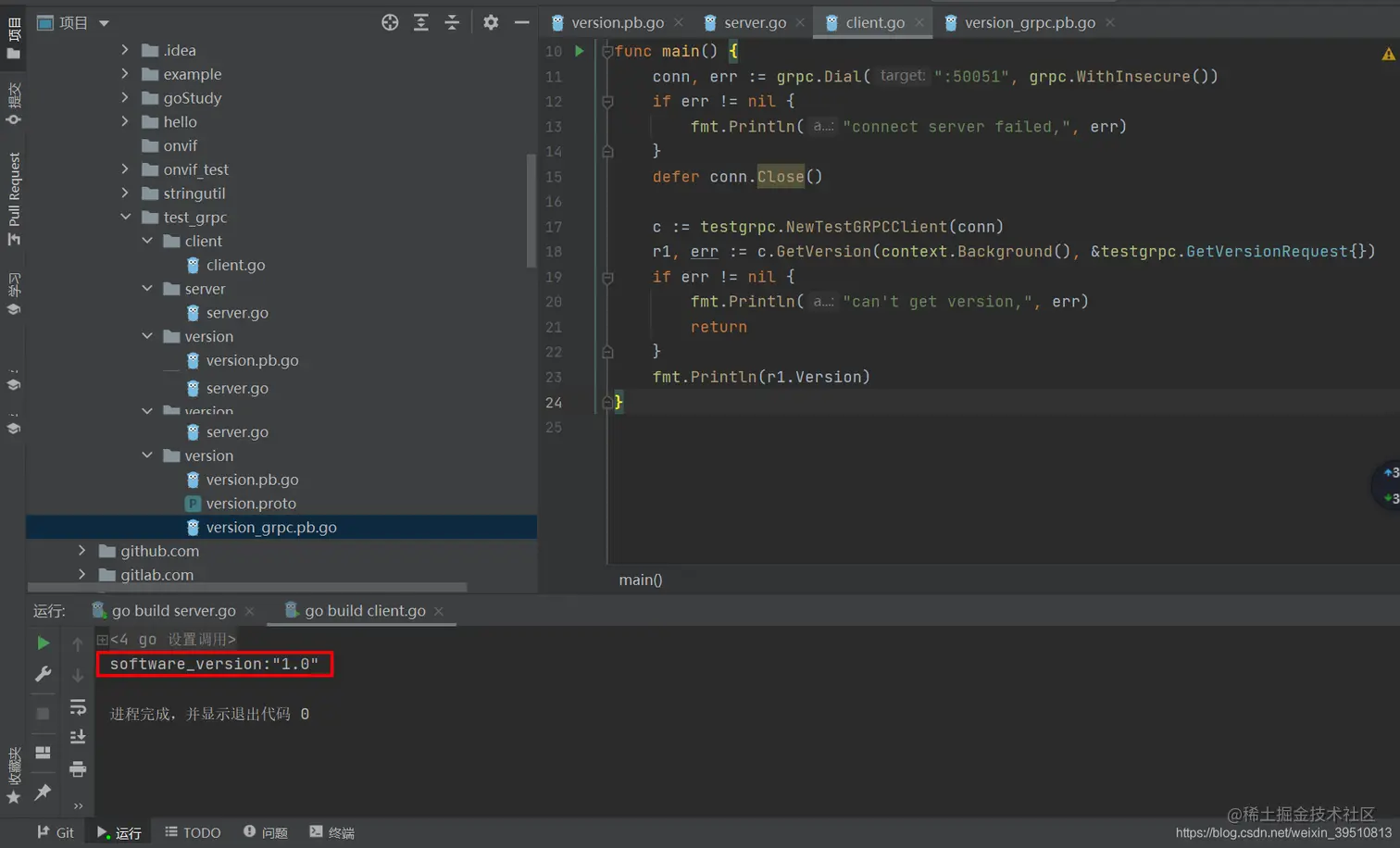Click the warning triangle in editor corner
1400x848 pixels.
click(x=1388, y=55)
